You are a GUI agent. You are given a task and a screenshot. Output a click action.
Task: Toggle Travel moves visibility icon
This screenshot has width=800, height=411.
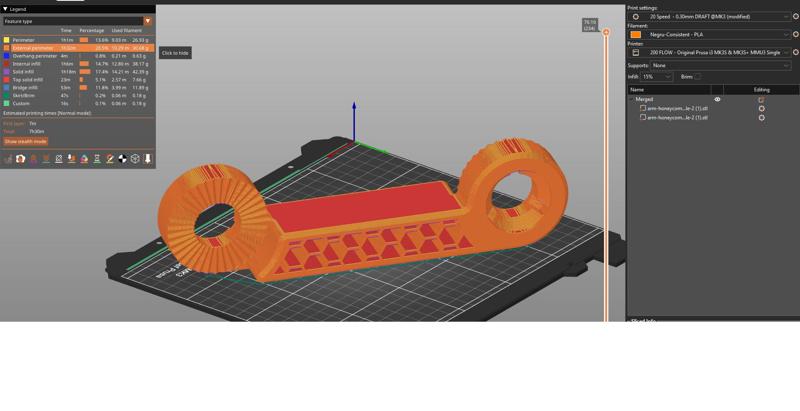[x=8, y=159]
